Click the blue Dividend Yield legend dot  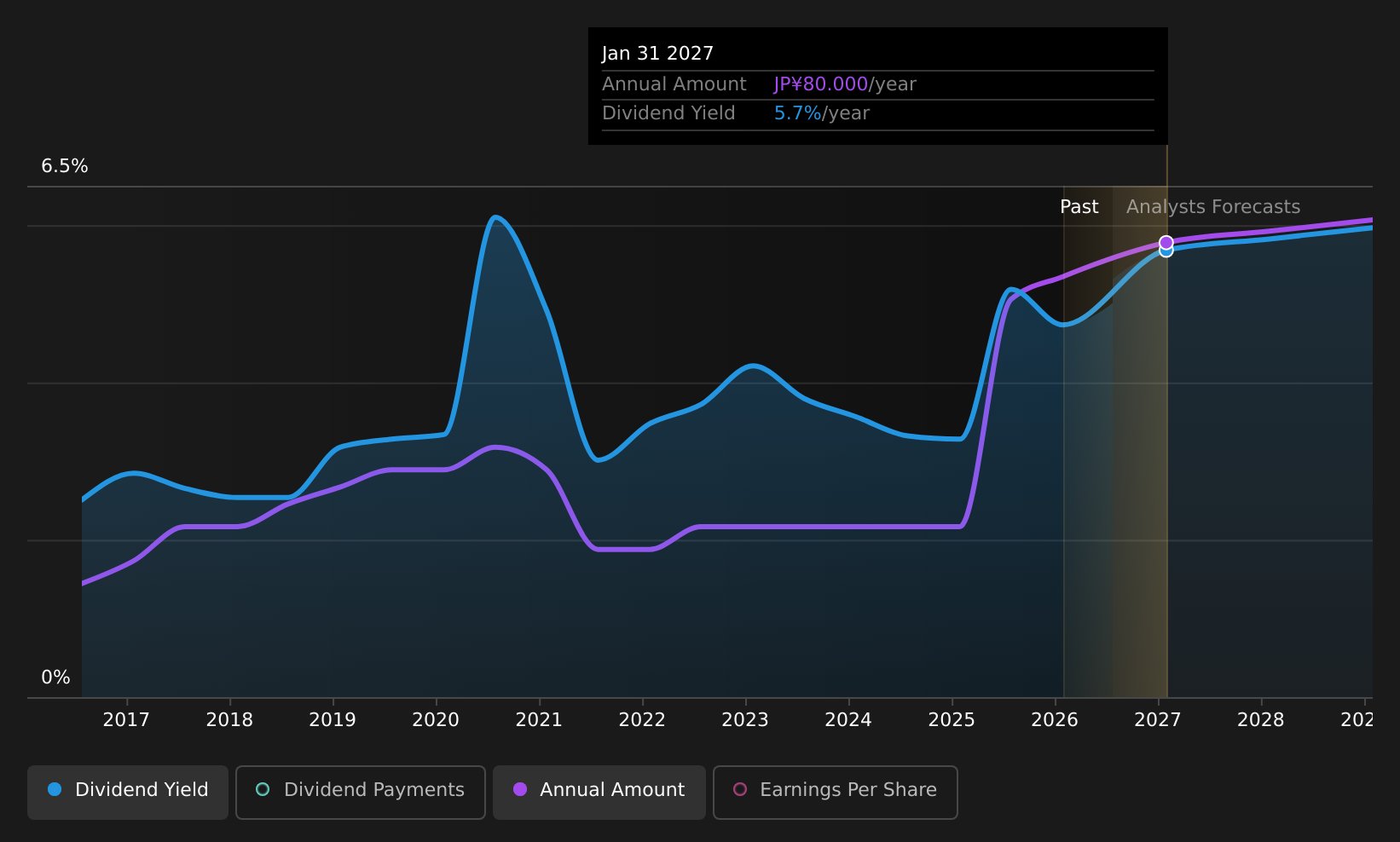coord(55,789)
